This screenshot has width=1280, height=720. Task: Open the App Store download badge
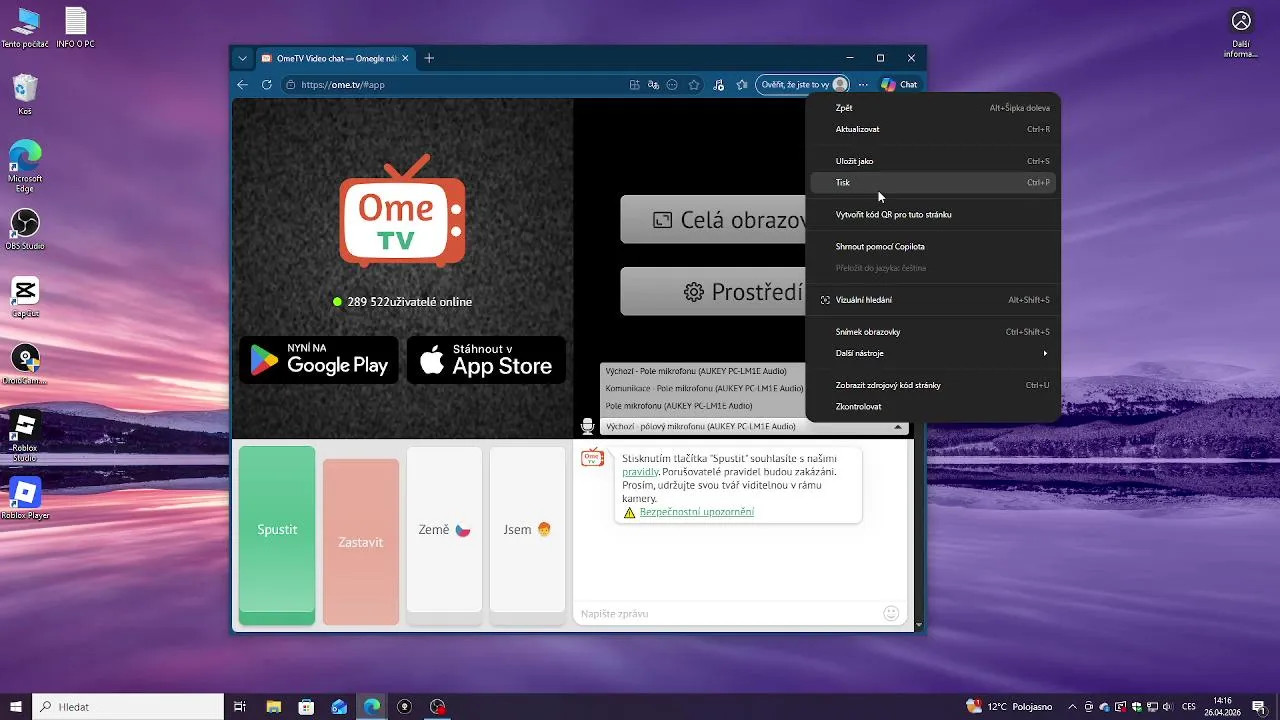point(486,360)
